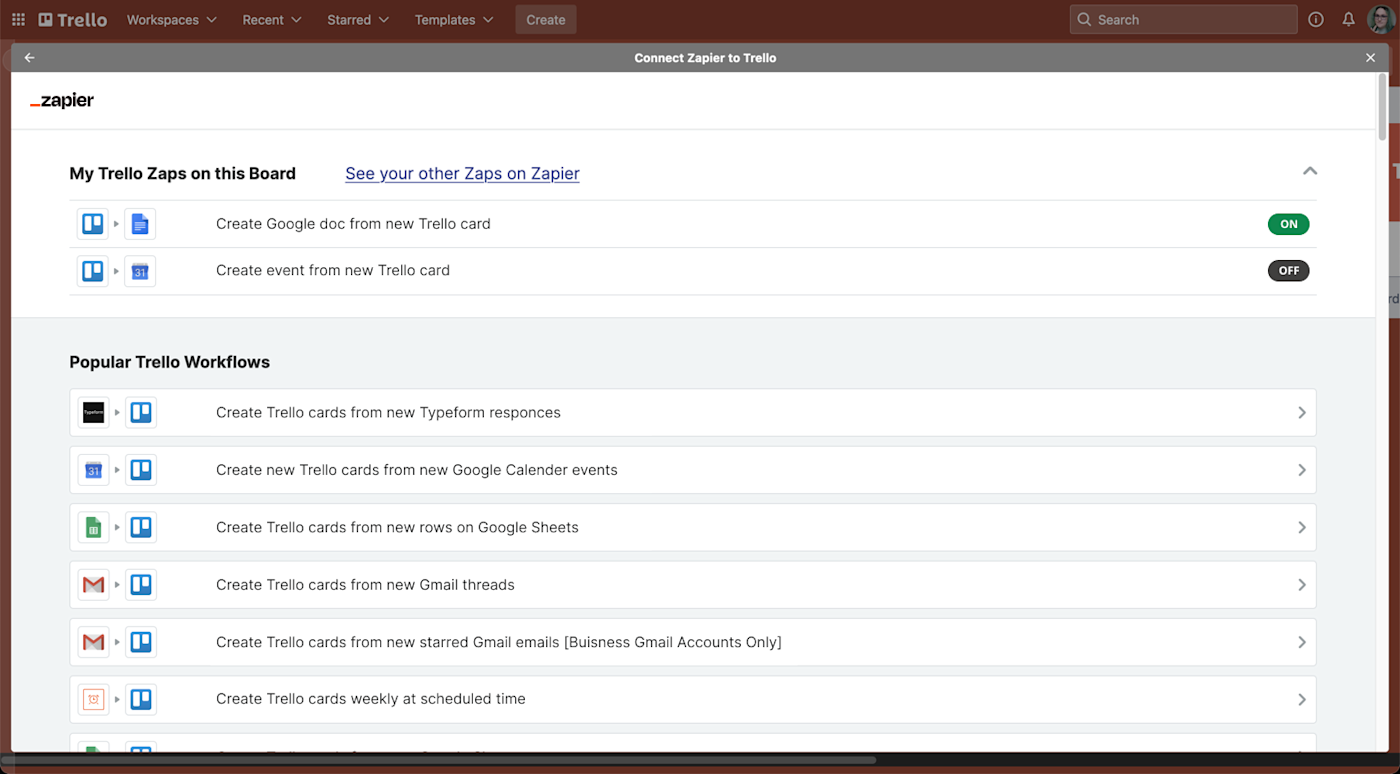
Task: Click the vertical scrollbar of the Zapier panel
Action: tap(1384, 105)
